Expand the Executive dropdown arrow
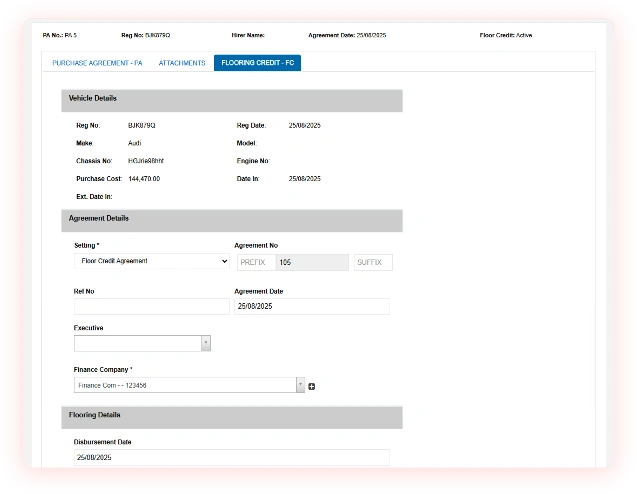637x494 pixels. click(206, 343)
